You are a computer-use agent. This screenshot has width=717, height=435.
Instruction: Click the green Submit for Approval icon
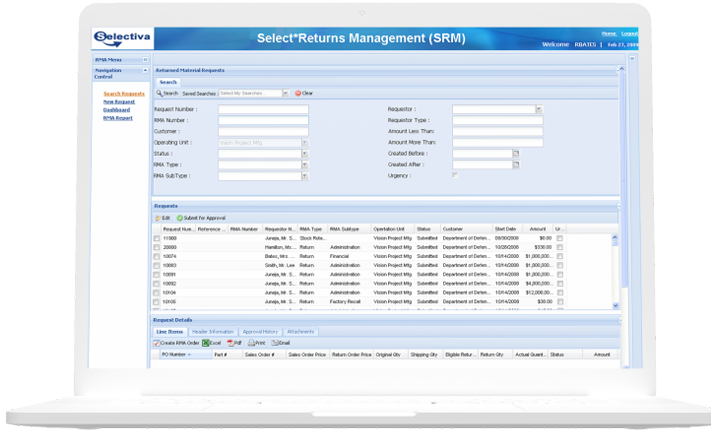coord(180,217)
